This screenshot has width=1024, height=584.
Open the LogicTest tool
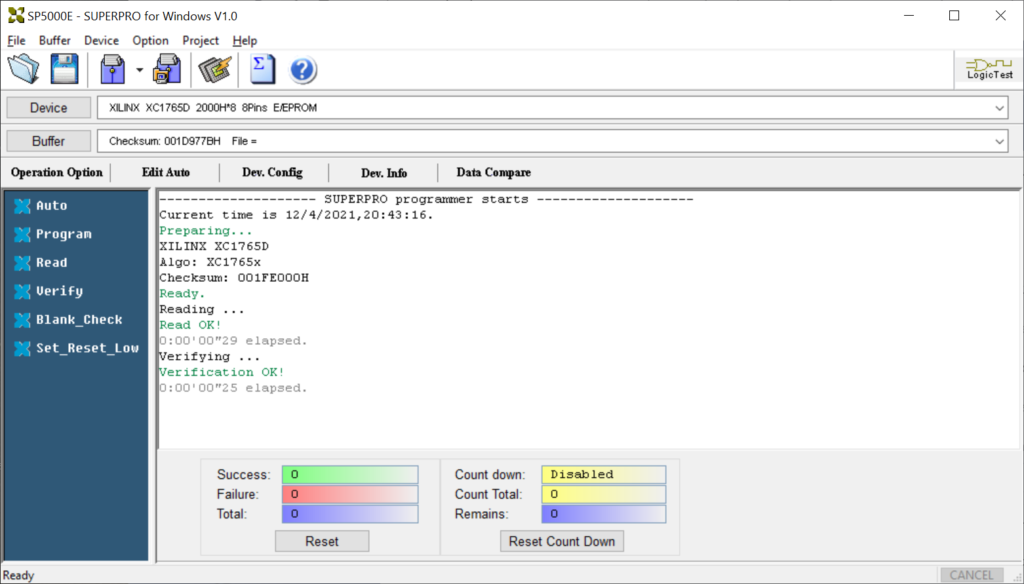[989, 69]
